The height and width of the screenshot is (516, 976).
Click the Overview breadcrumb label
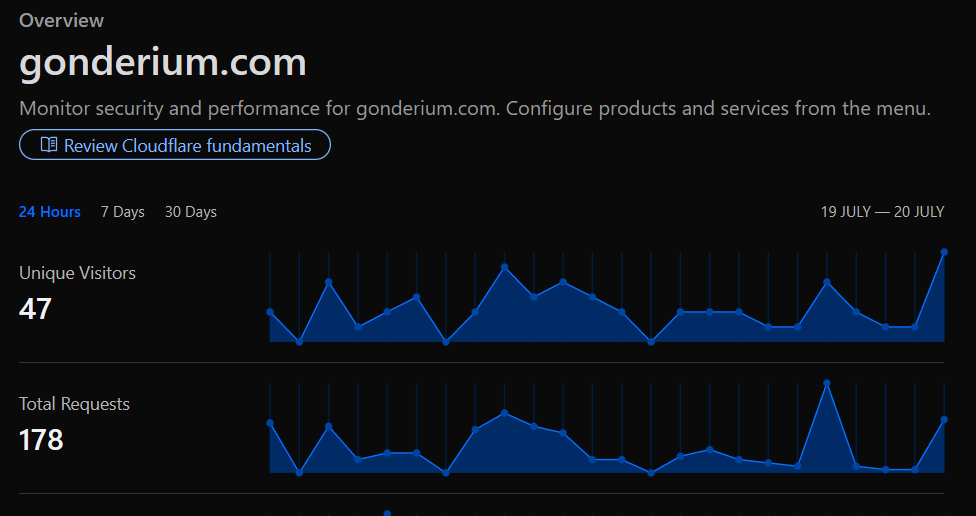pos(62,21)
